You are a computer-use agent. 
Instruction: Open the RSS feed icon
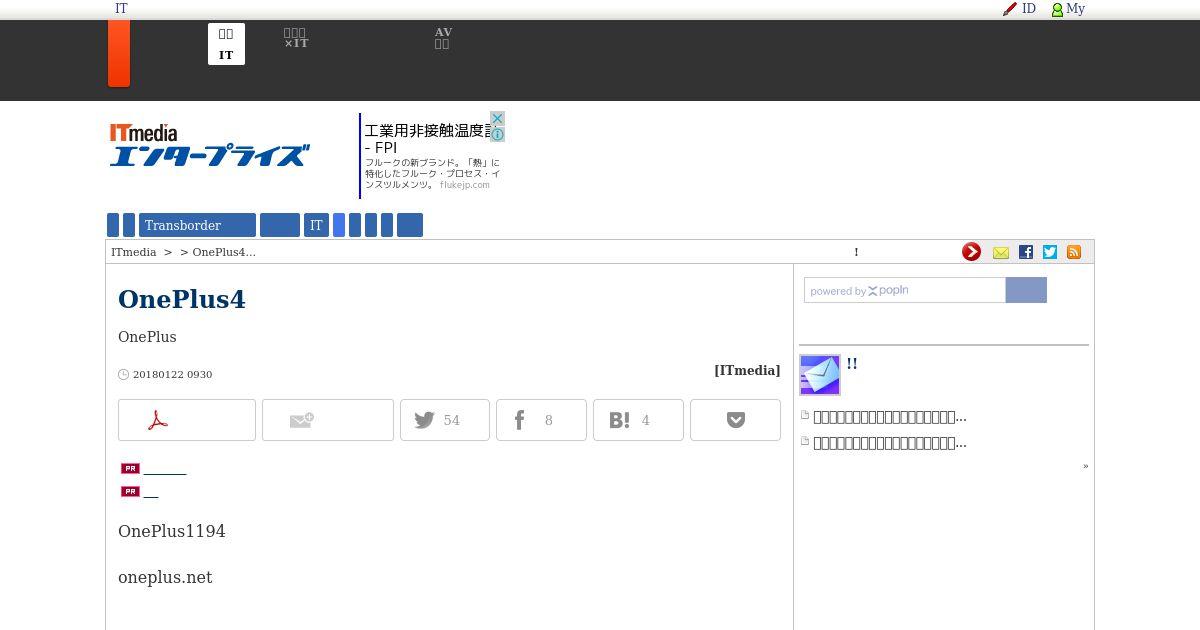(1074, 252)
